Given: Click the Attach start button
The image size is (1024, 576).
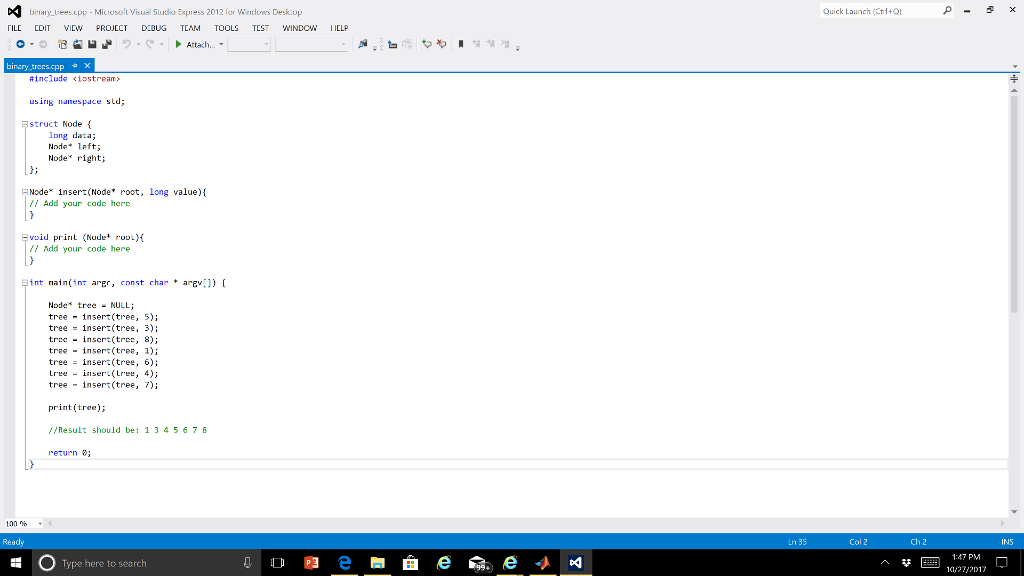Looking at the screenshot, I should point(193,44).
